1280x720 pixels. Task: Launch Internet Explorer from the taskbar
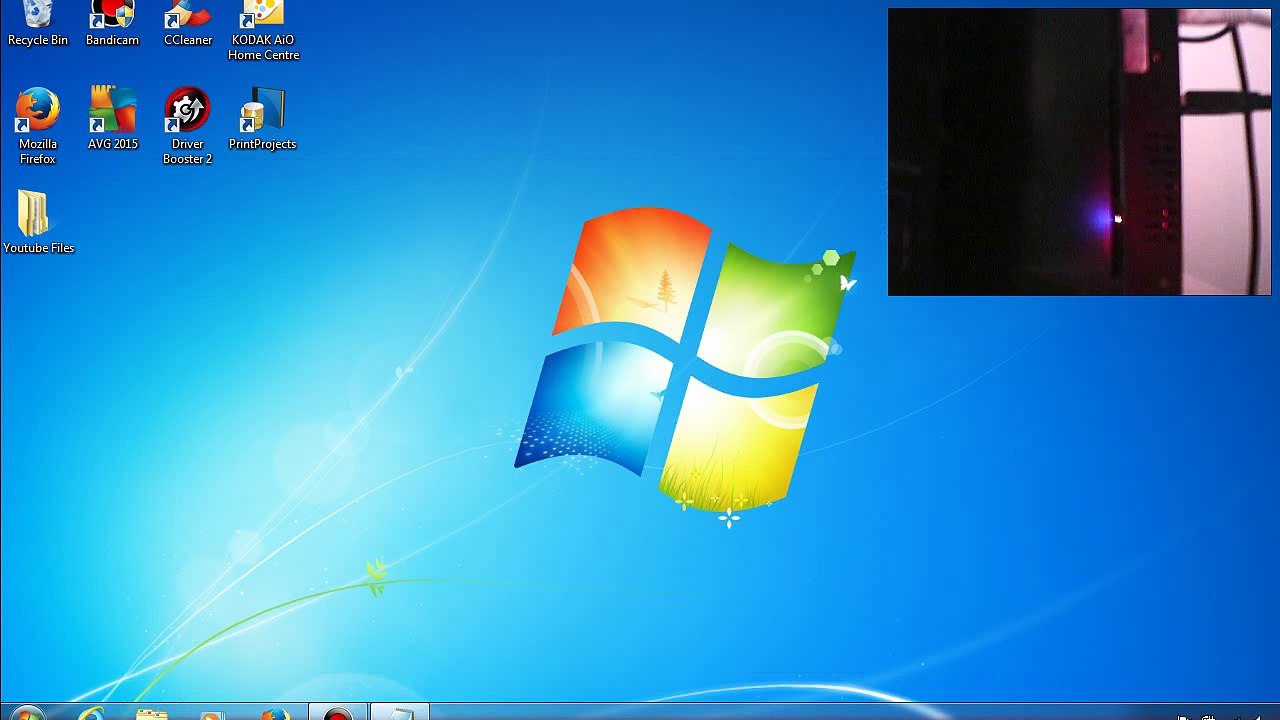pyautogui.click(x=92, y=714)
